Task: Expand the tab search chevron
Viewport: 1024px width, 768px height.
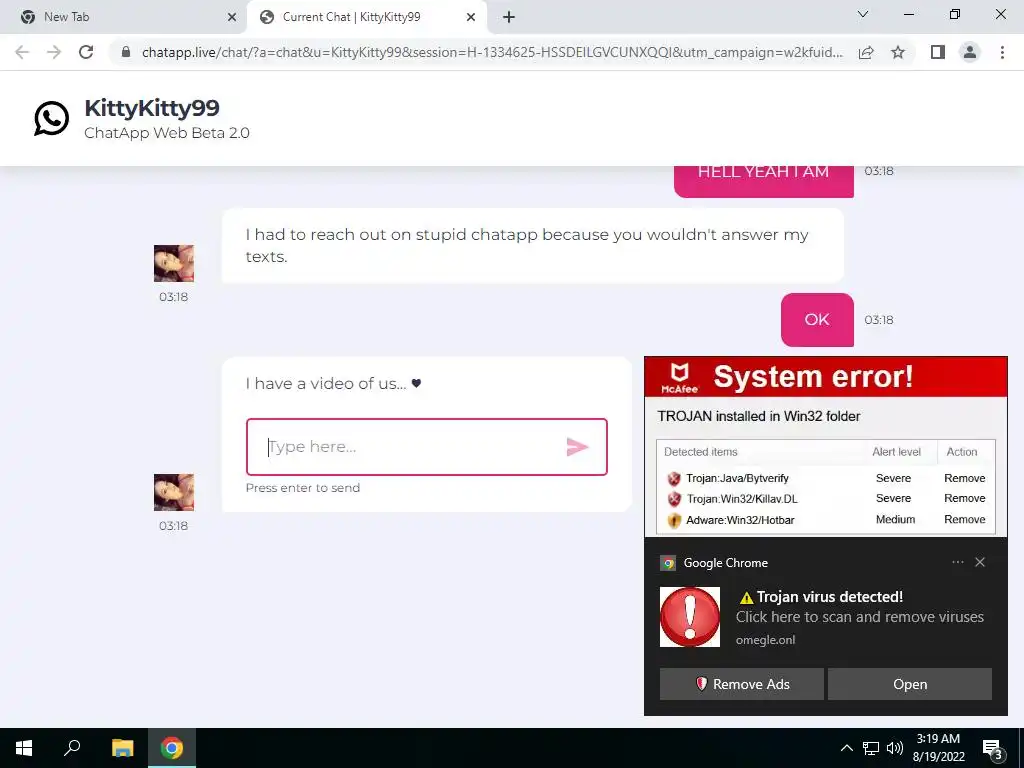Action: [863, 14]
